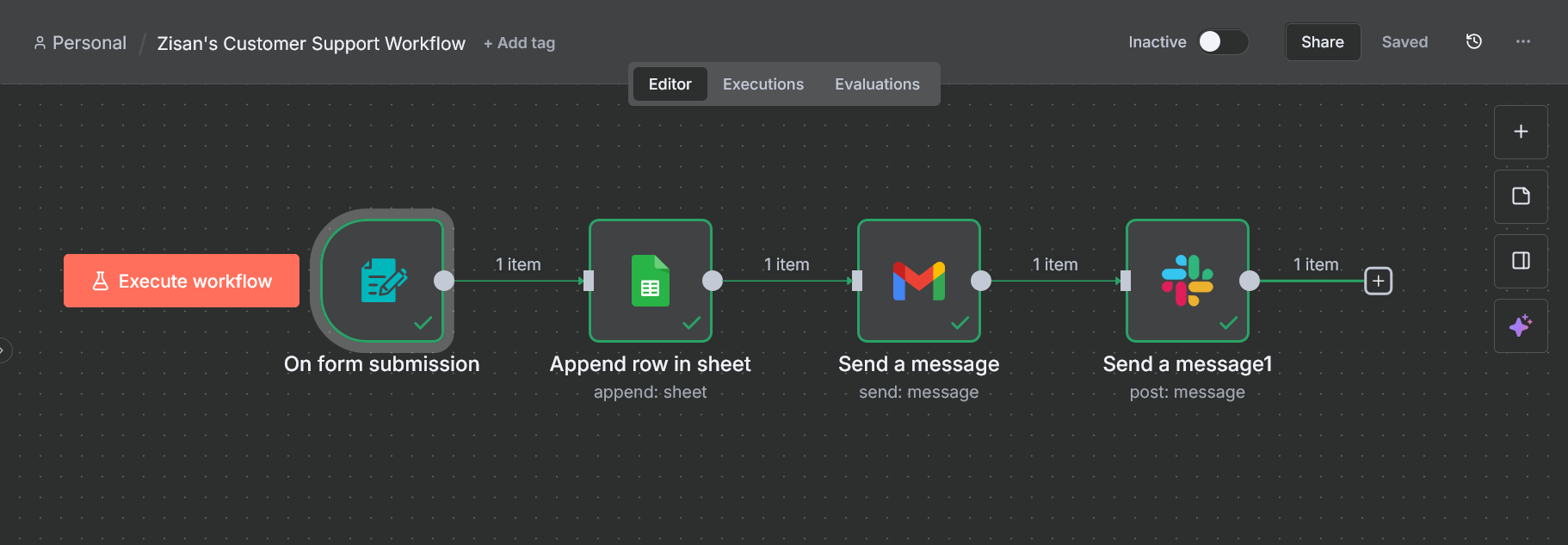
Task: Click the 'Send a message1' node title
Action: pos(1188,364)
